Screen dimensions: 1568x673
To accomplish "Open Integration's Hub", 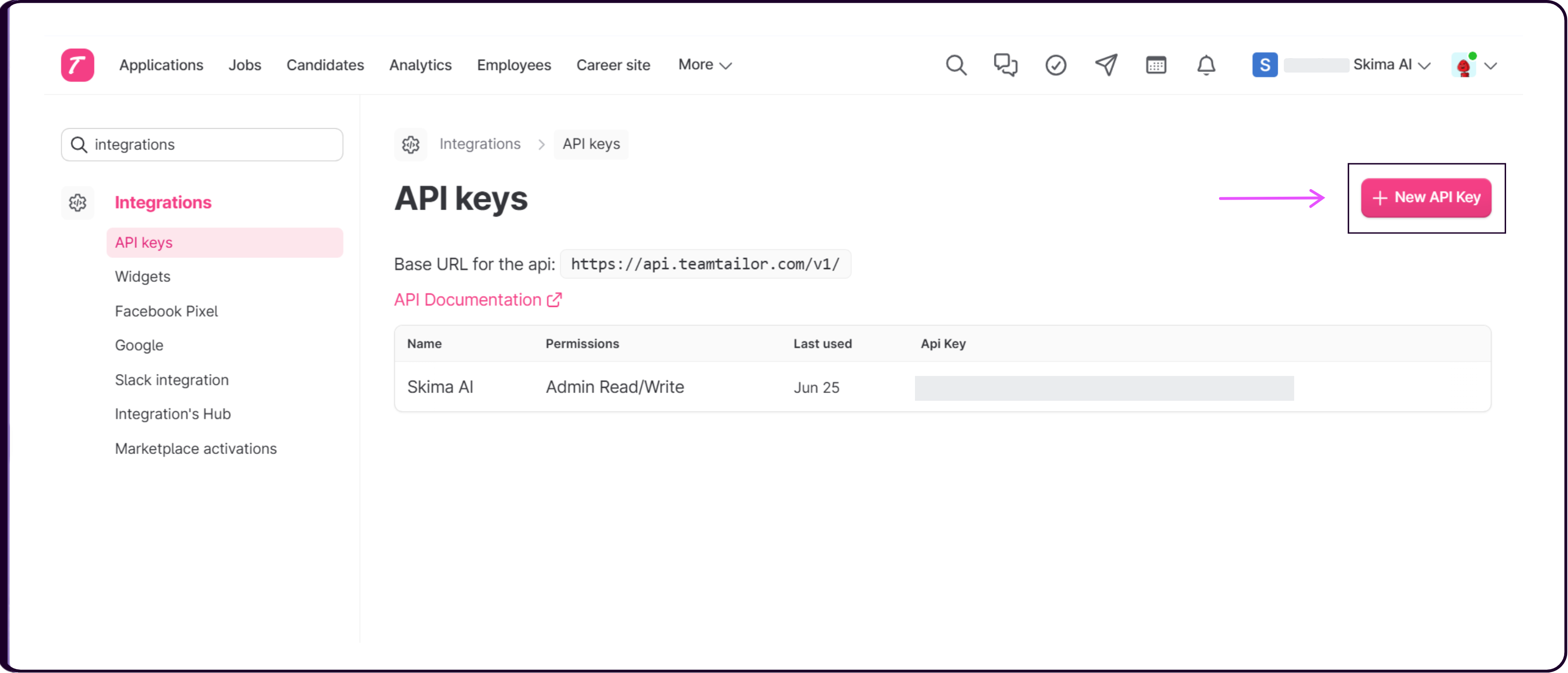I will [x=173, y=414].
